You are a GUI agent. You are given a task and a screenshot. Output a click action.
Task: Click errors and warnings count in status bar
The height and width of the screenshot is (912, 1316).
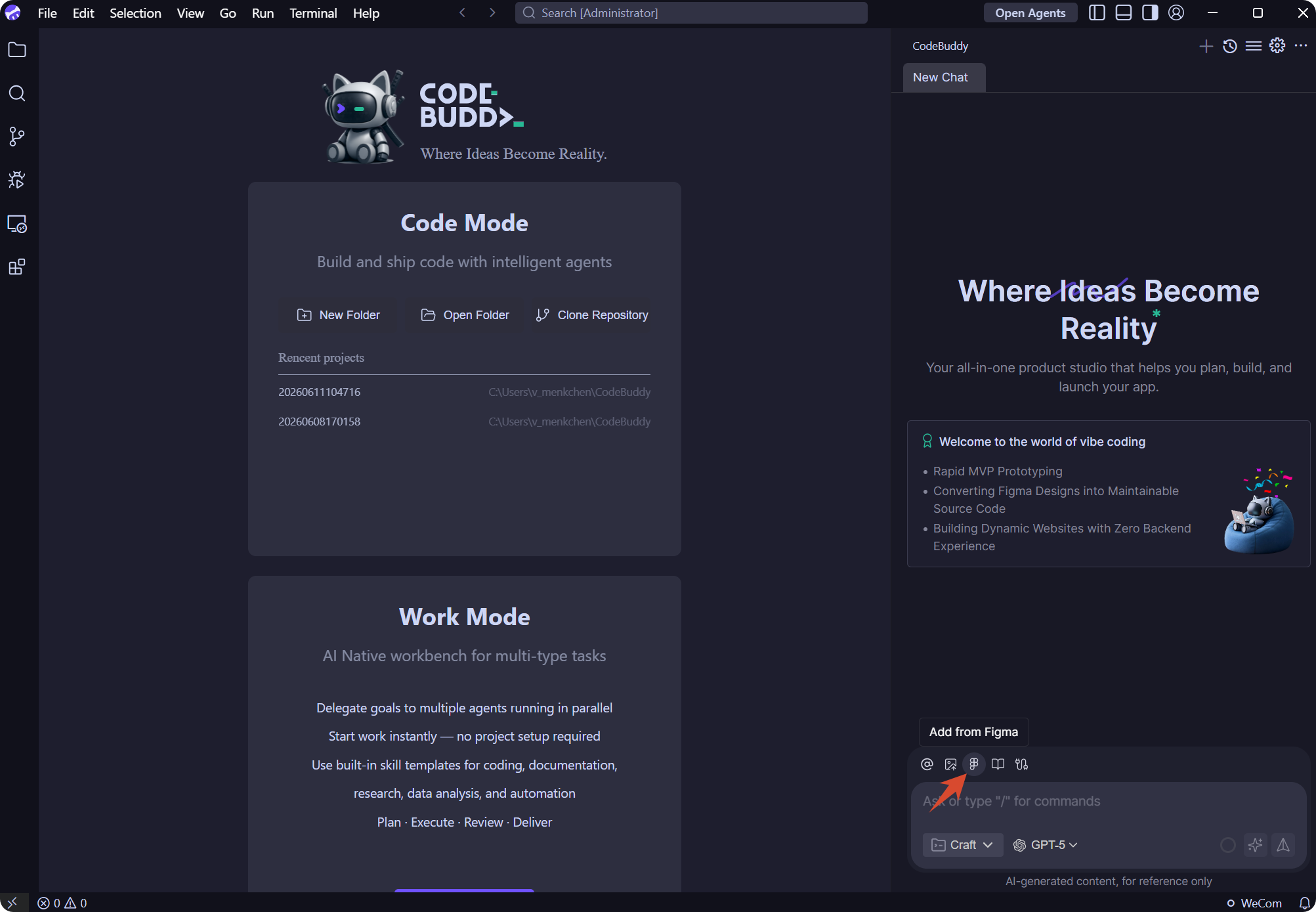tap(62, 903)
